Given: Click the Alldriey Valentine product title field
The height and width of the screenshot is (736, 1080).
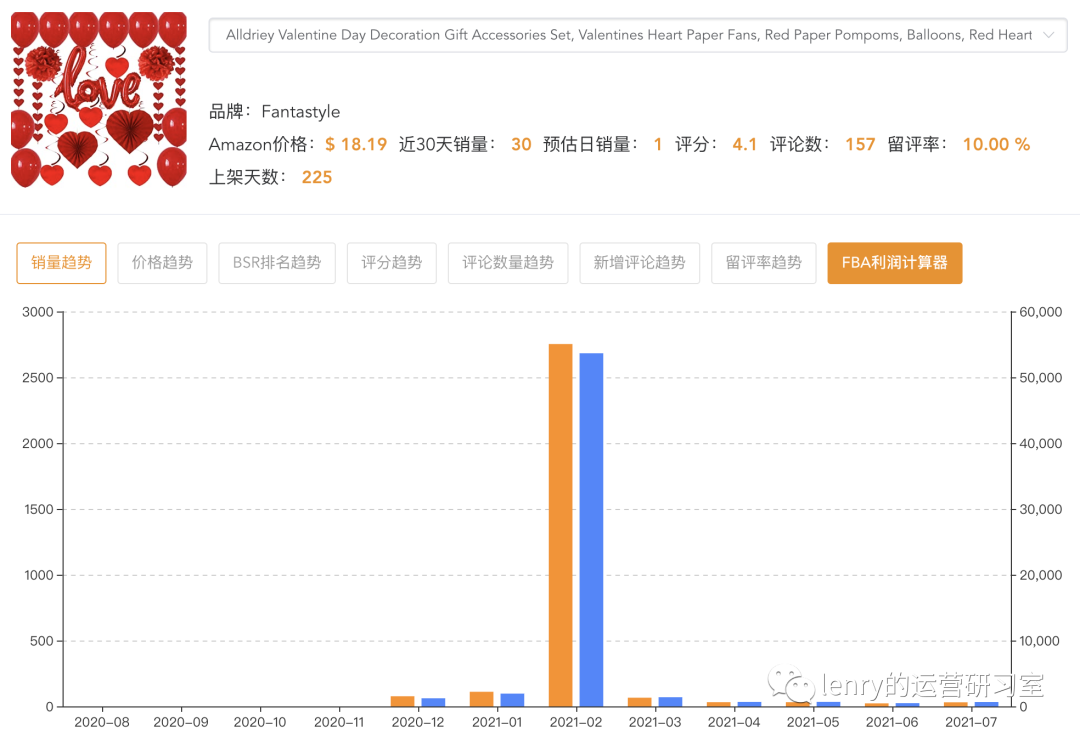Looking at the screenshot, I should [x=638, y=35].
